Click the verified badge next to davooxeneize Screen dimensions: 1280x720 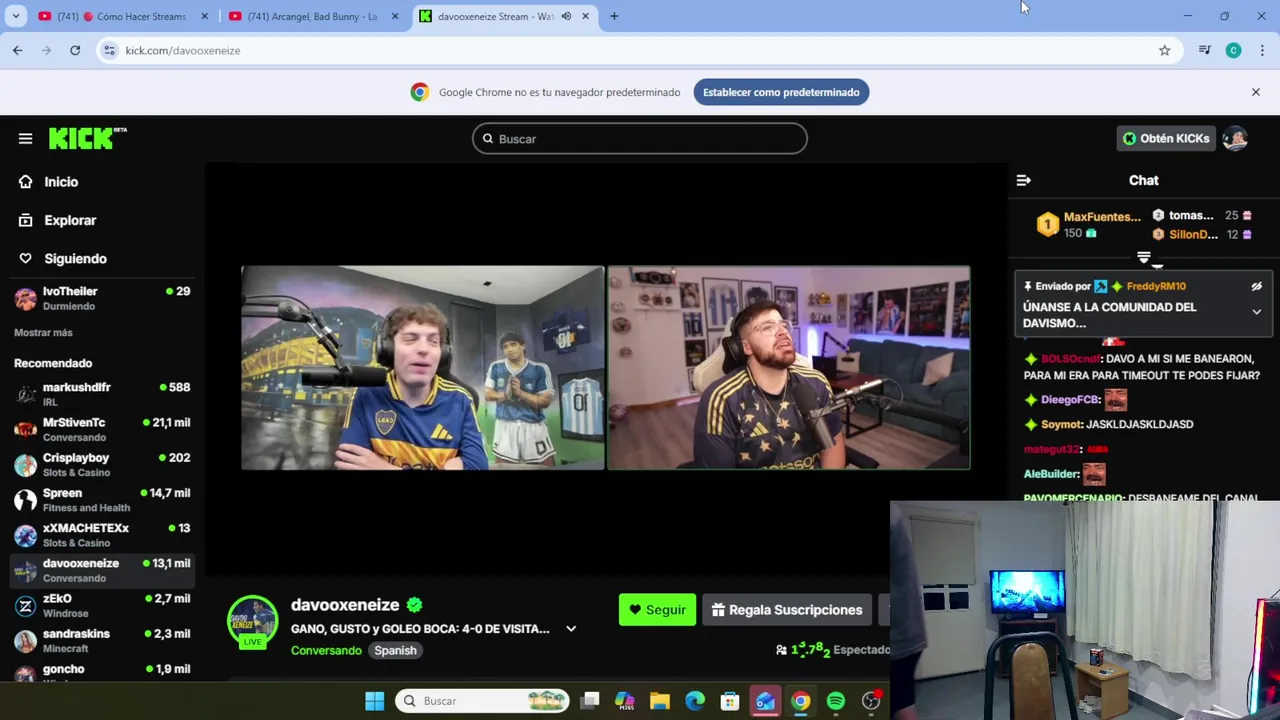coord(414,605)
